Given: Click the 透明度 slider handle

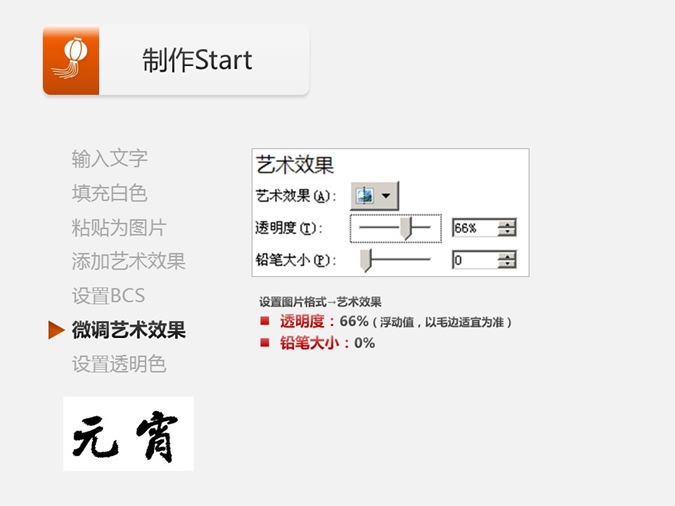Looking at the screenshot, I should coord(406,229).
